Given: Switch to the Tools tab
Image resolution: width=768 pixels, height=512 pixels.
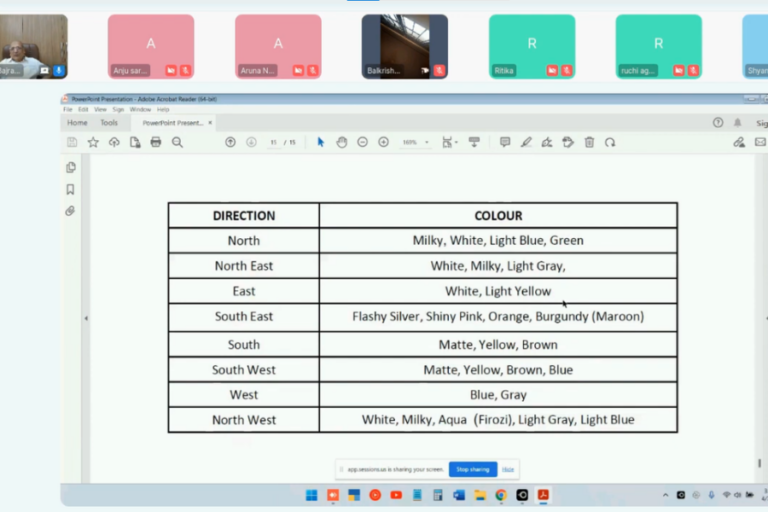Looking at the screenshot, I should point(109,122).
